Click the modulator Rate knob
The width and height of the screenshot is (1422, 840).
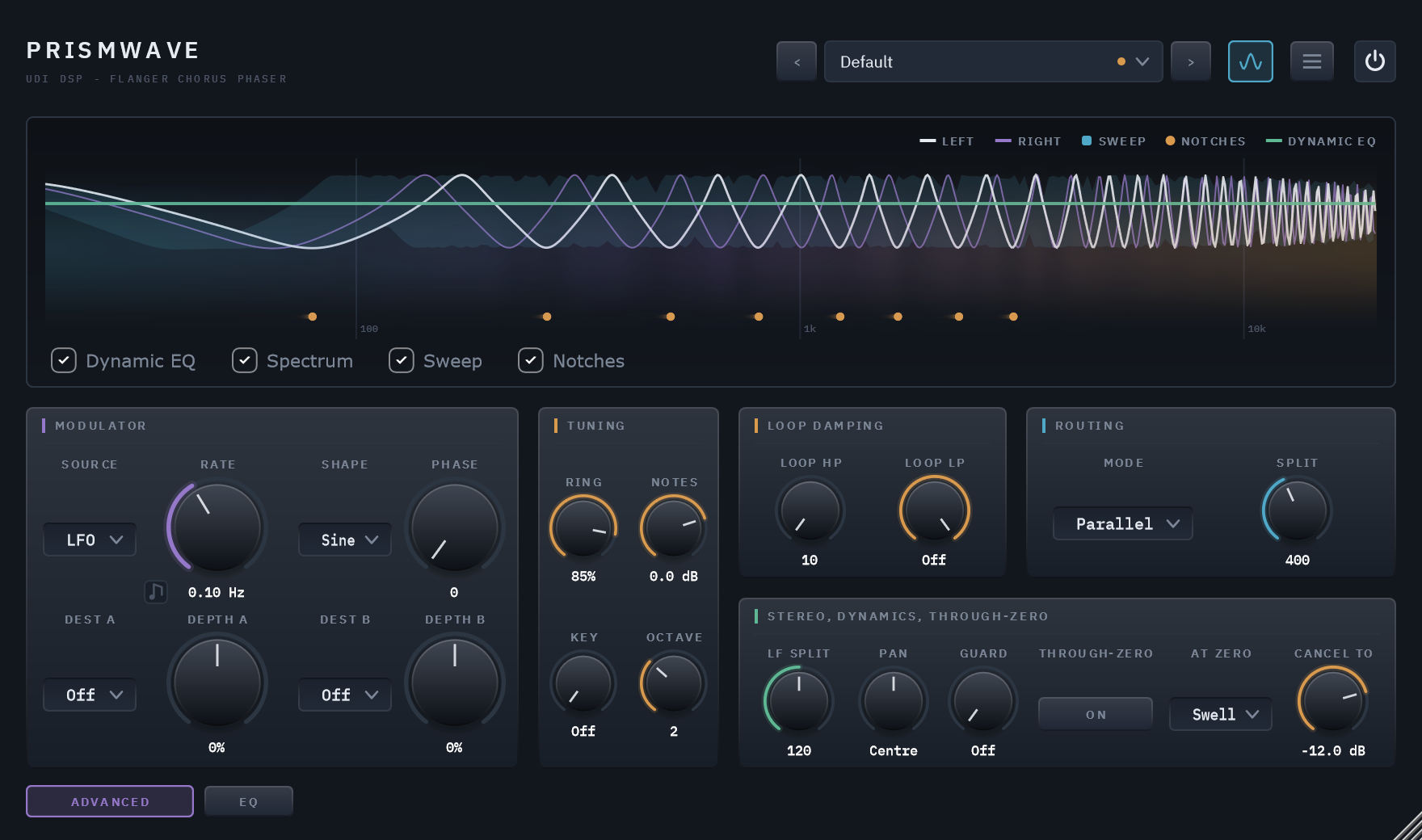click(x=217, y=527)
